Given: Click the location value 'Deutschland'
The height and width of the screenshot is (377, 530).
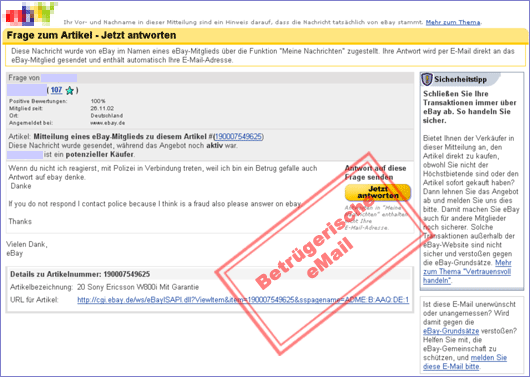Looking at the screenshot, I should (x=106, y=116).
